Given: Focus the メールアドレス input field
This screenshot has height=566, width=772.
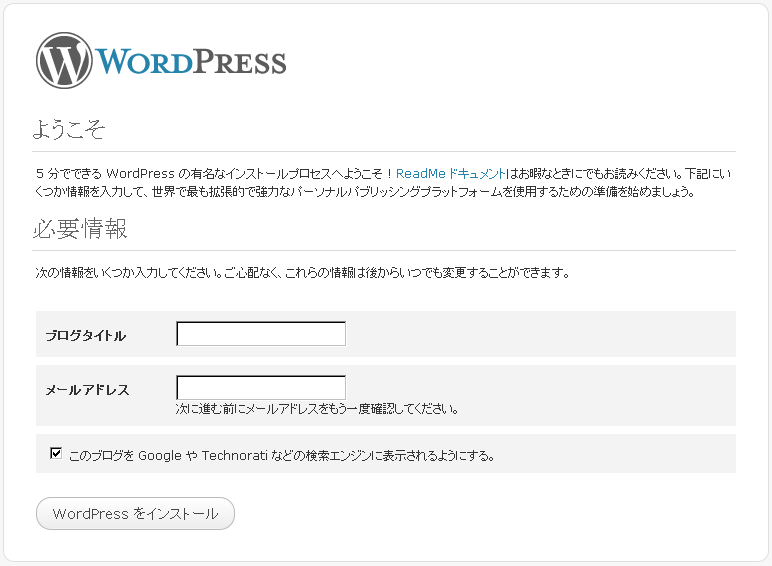Looking at the screenshot, I should 261,387.
